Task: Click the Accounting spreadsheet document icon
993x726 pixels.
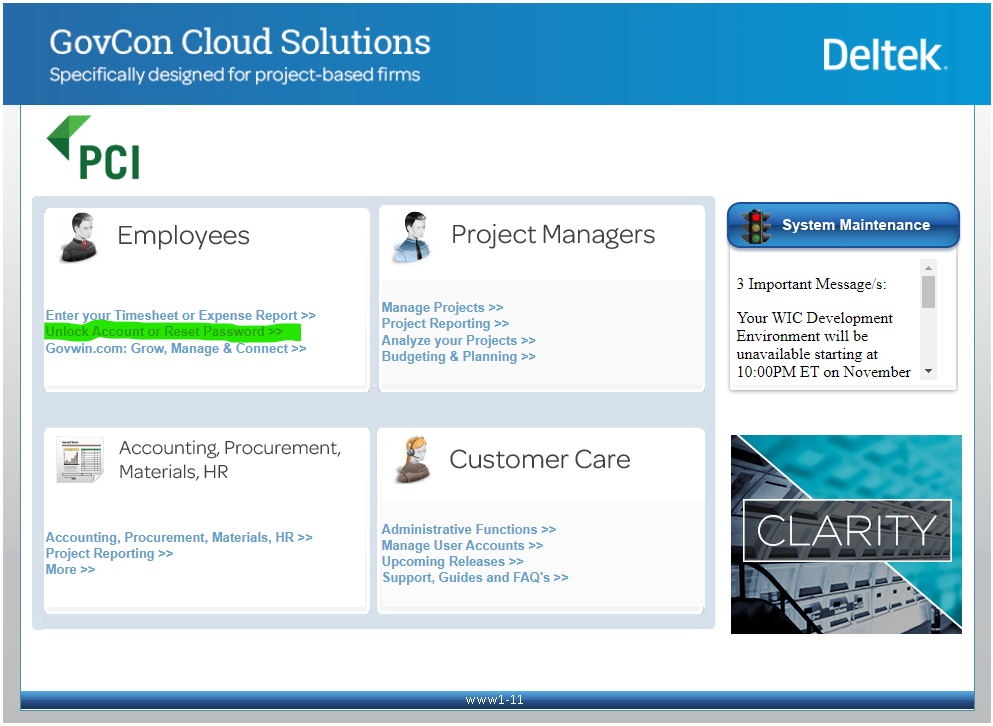Action: [x=79, y=460]
